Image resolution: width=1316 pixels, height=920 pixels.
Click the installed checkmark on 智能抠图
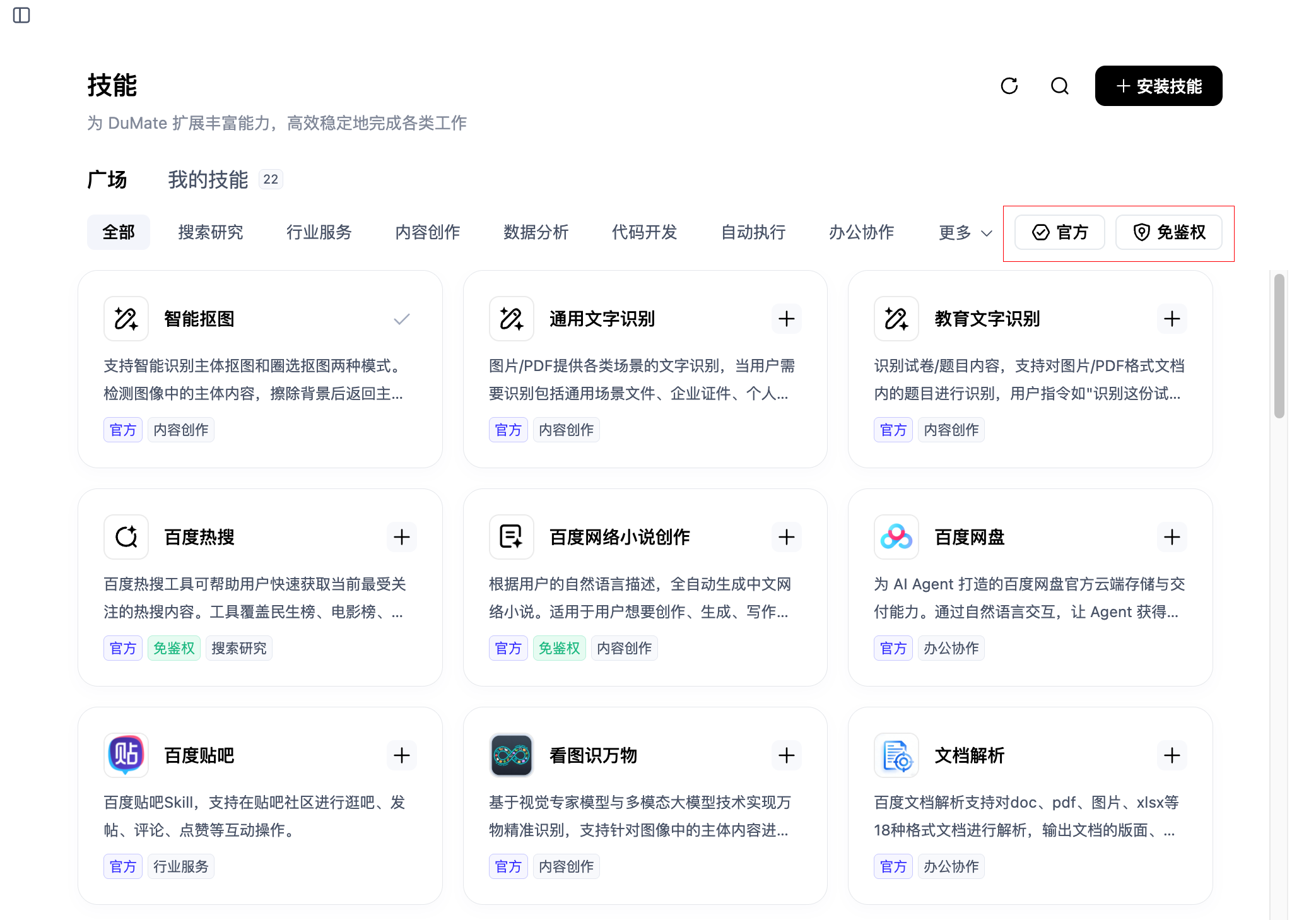coord(402,319)
